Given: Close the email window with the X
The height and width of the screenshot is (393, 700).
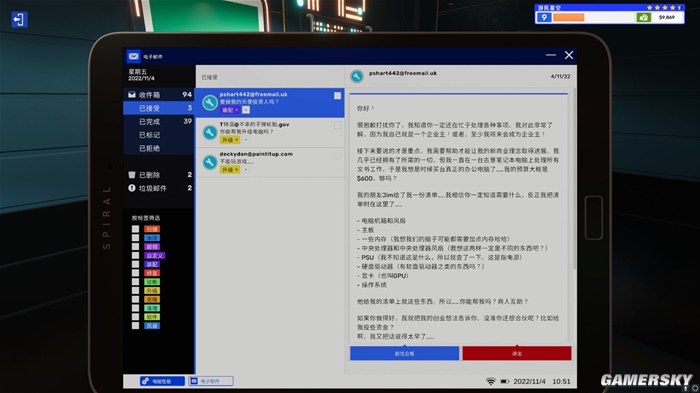Looking at the screenshot, I should pyautogui.click(x=569, y=55).
